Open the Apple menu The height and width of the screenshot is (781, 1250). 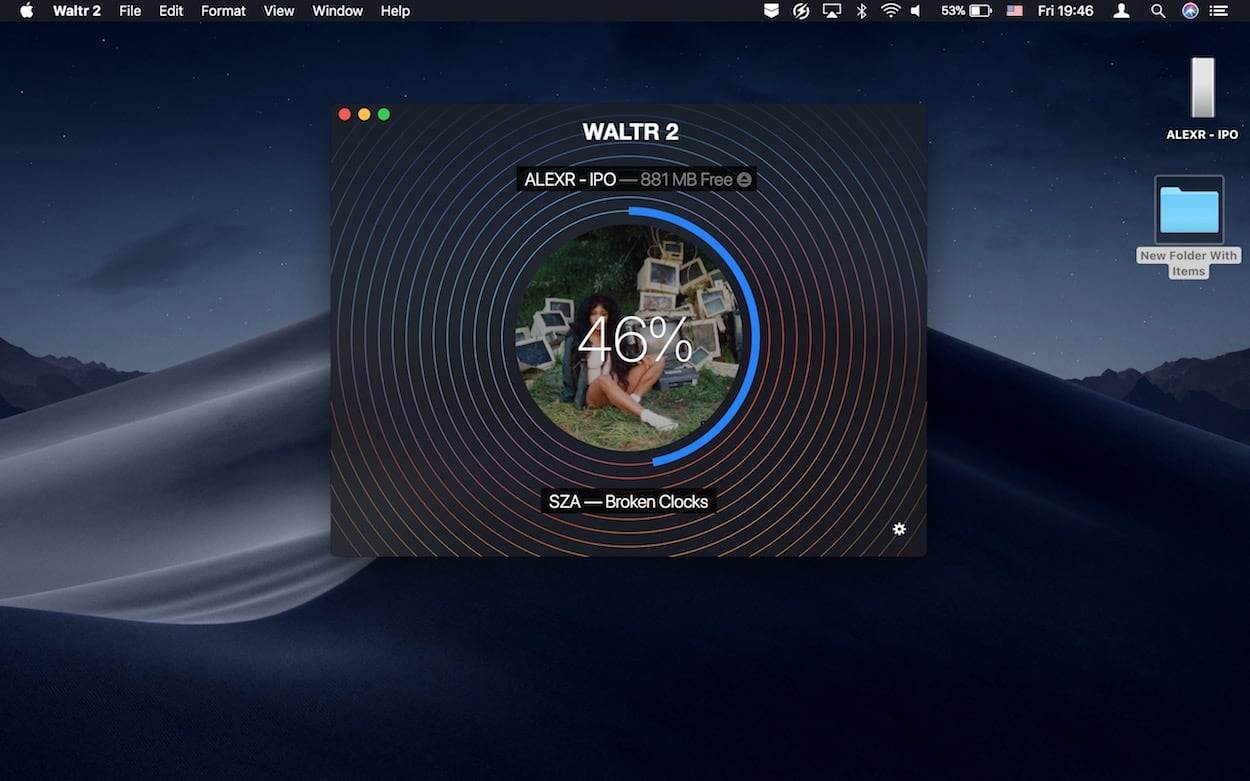(27, 11)
